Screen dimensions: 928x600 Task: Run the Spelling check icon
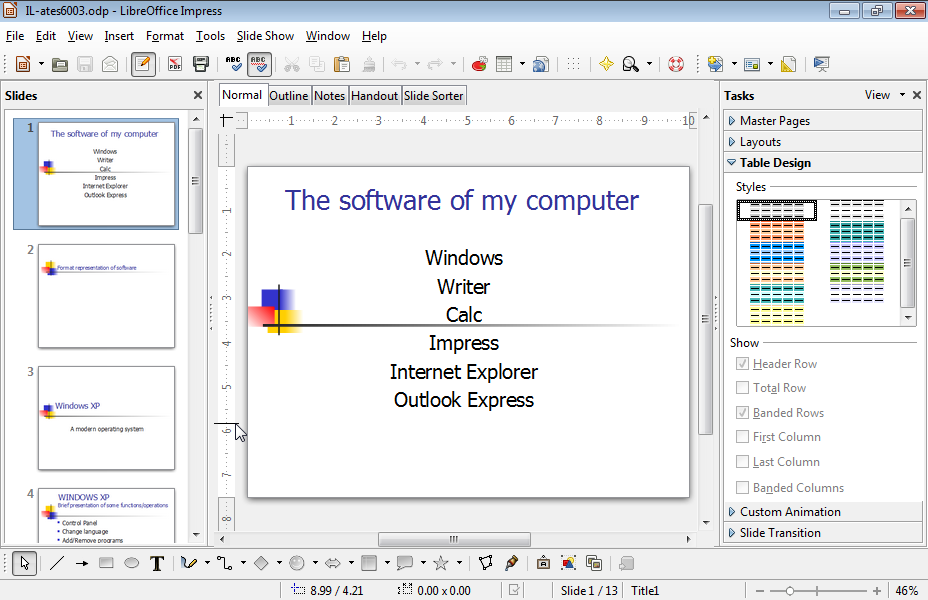click(x=233, y=64)
